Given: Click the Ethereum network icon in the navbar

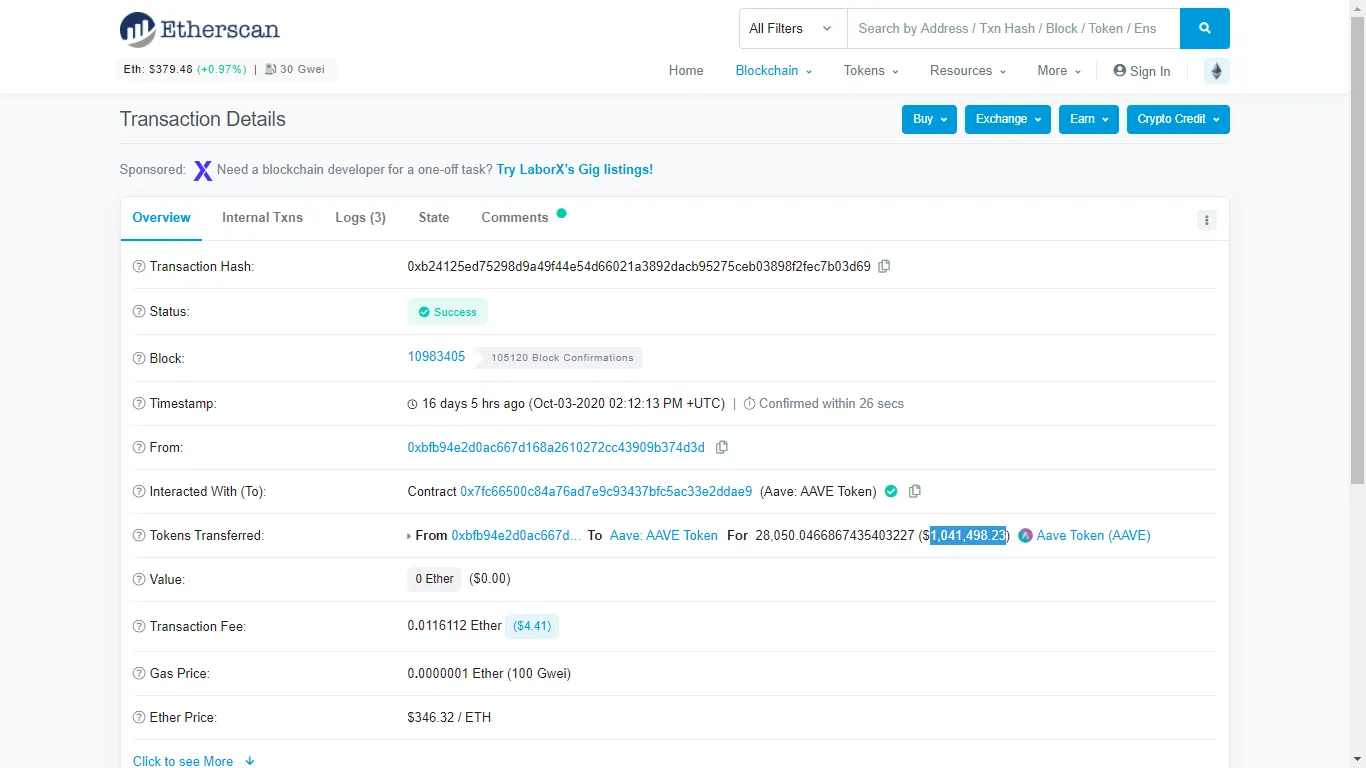Looking at the screenshot, I should (x=1217, y=71).
